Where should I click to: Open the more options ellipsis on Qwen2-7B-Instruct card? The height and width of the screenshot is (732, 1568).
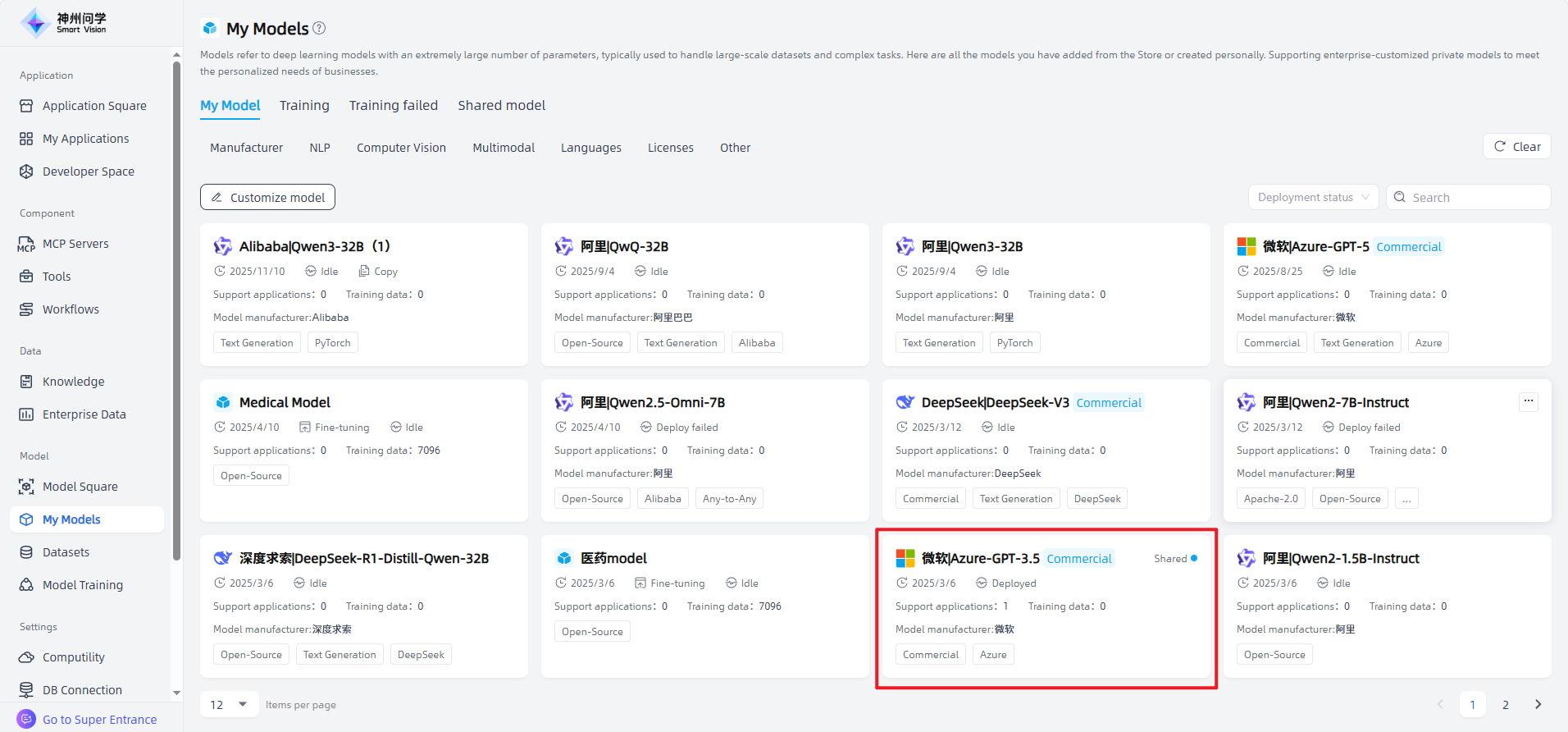tap(1528, 401)
